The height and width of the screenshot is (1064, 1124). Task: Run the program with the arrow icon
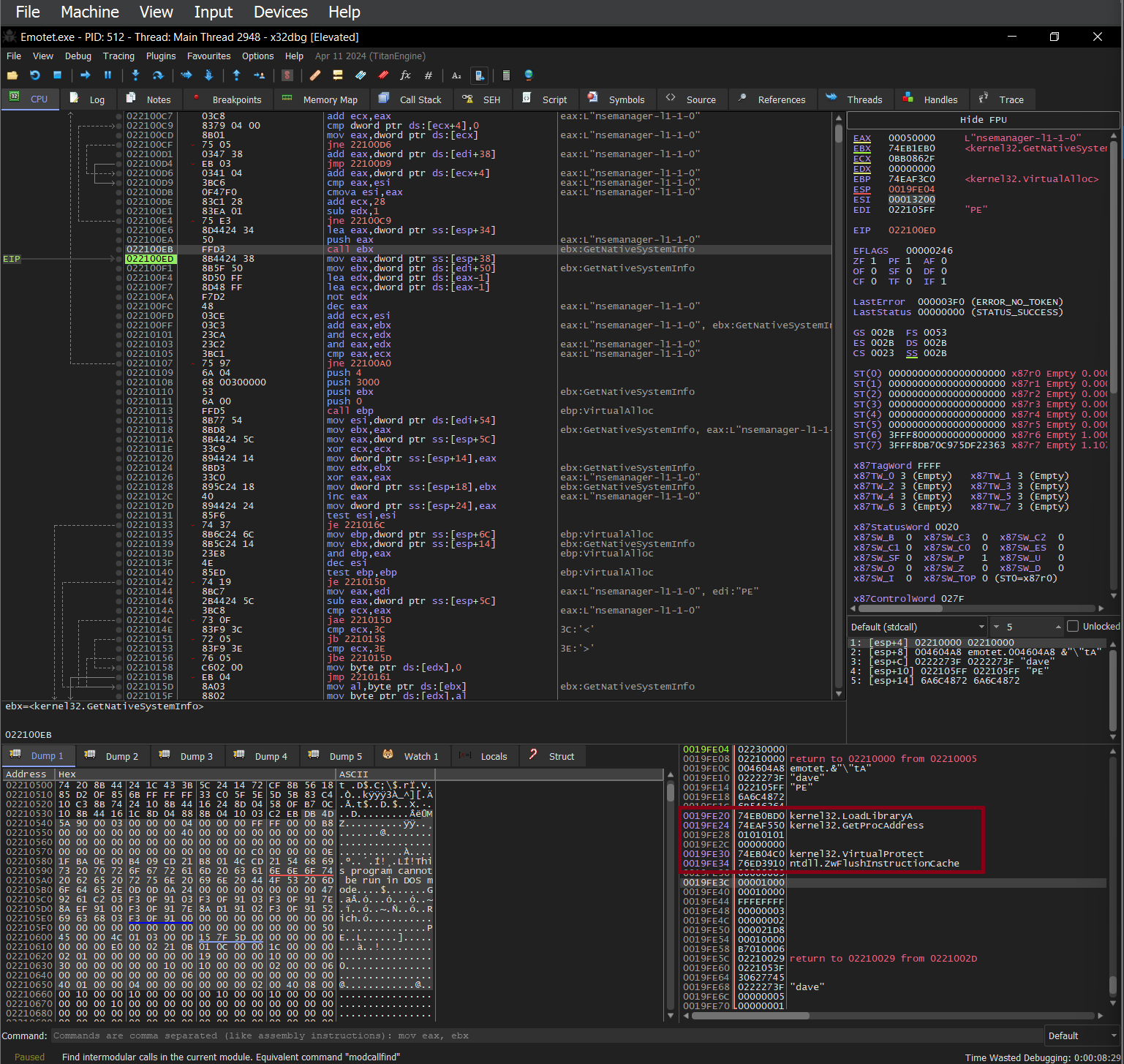click(86, 75)
